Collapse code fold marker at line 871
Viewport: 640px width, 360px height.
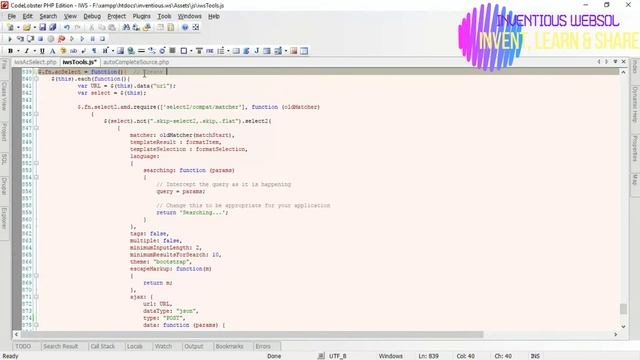coord(36,297)
